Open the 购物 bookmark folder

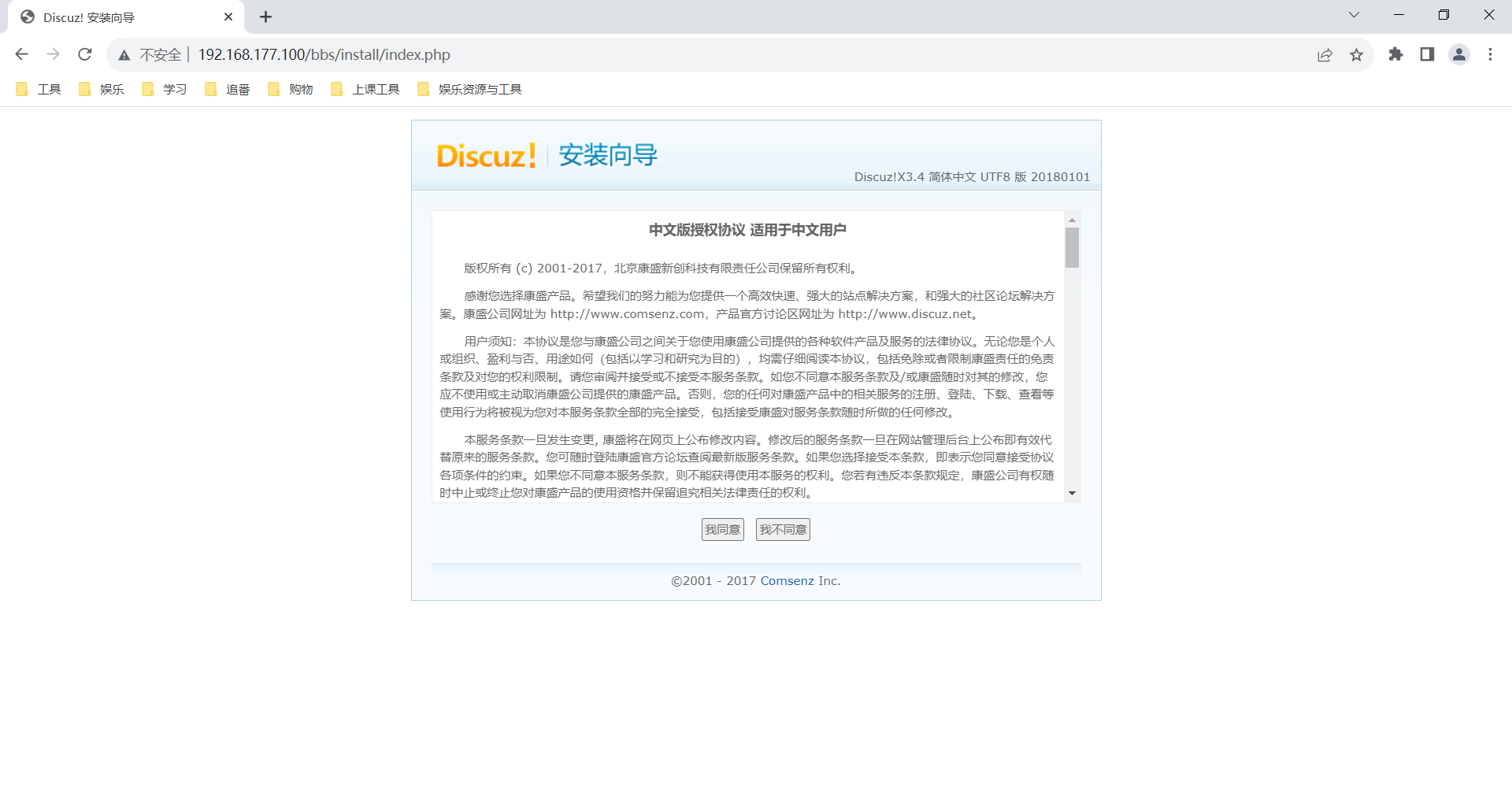(291, 89)
